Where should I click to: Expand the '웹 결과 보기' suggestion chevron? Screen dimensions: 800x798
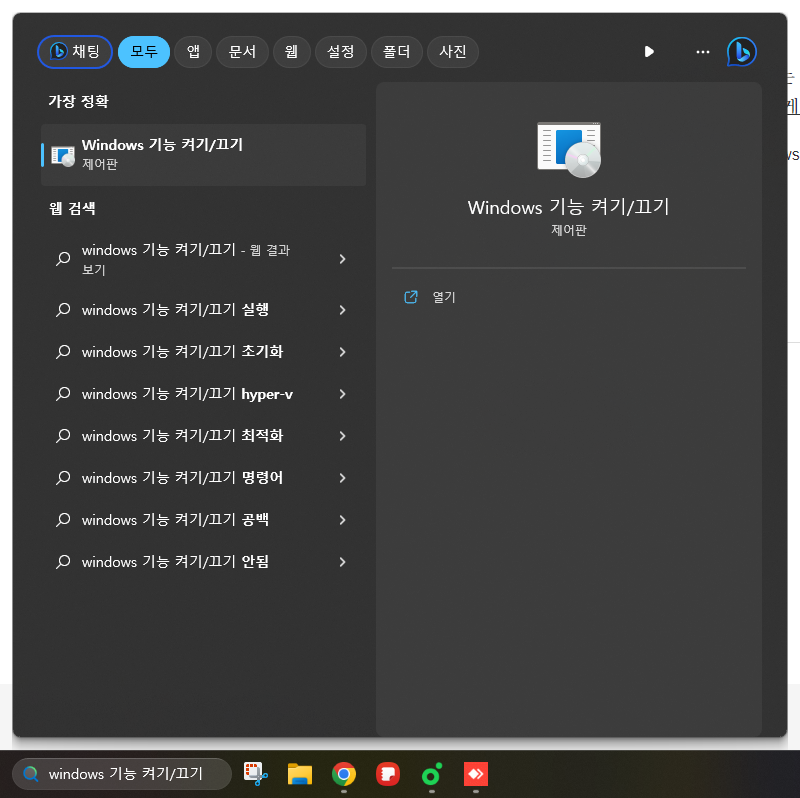point(342,259)
